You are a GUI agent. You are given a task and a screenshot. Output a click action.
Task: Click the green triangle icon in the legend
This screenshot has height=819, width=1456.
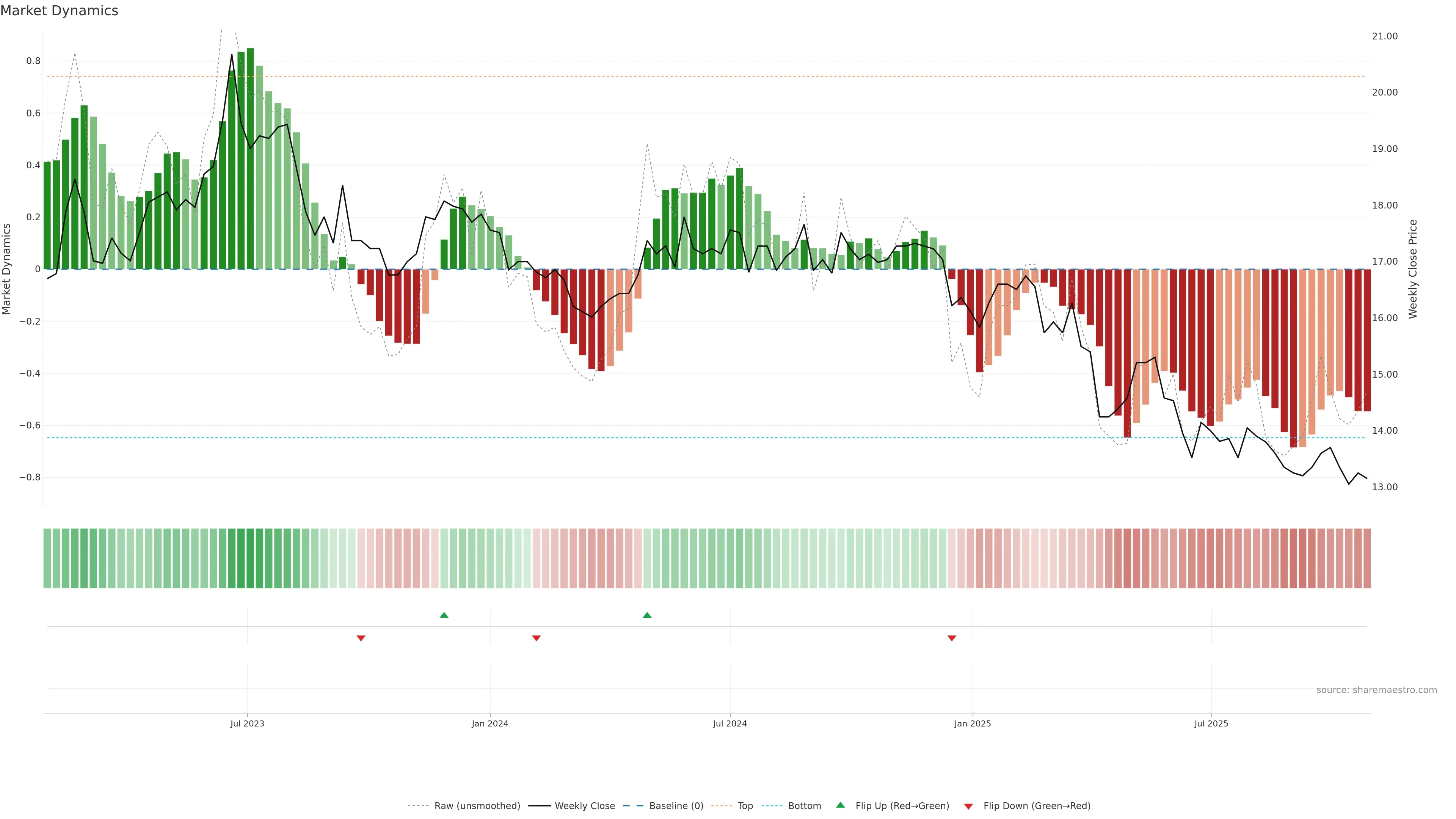coord(841,805)
